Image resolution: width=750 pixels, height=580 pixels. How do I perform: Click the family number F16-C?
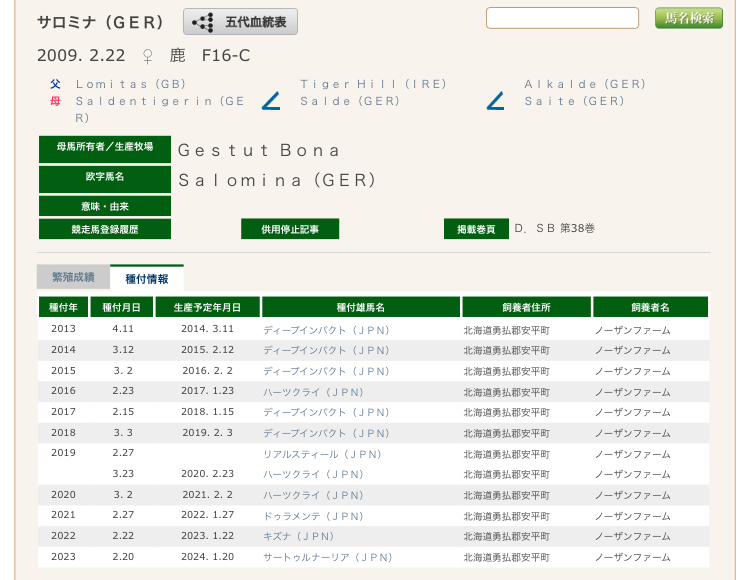click(x=226, y=55)
